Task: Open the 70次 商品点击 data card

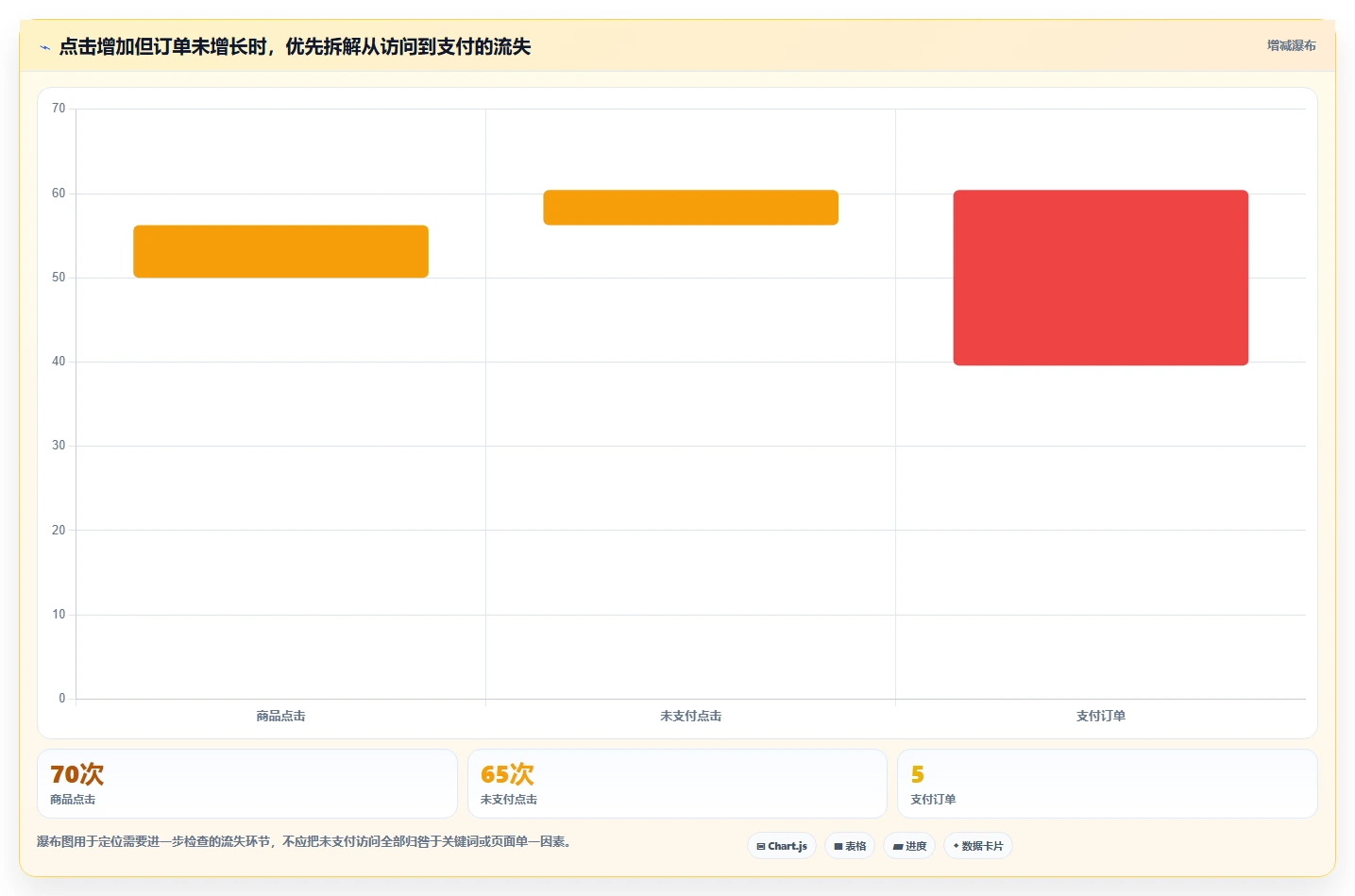Action: click(247, 784)
